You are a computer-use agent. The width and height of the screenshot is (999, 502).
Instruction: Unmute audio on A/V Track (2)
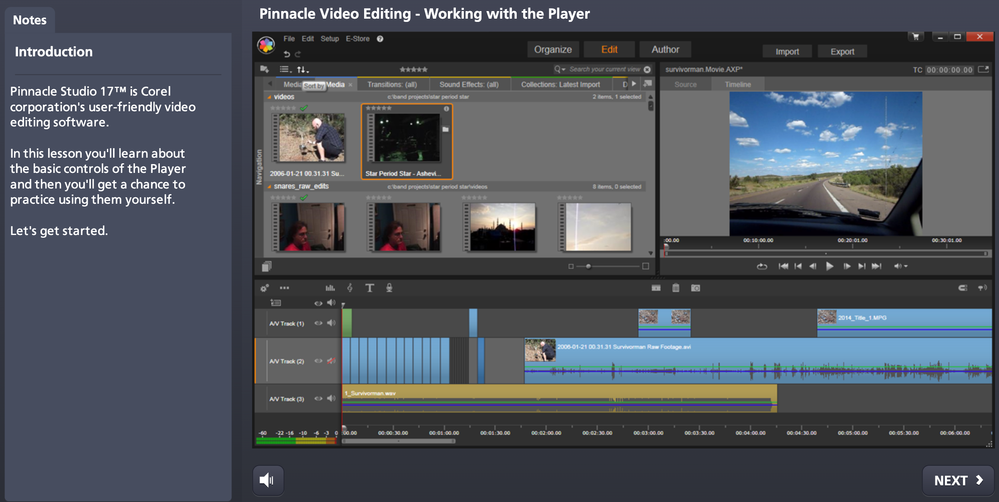(331, 361)
